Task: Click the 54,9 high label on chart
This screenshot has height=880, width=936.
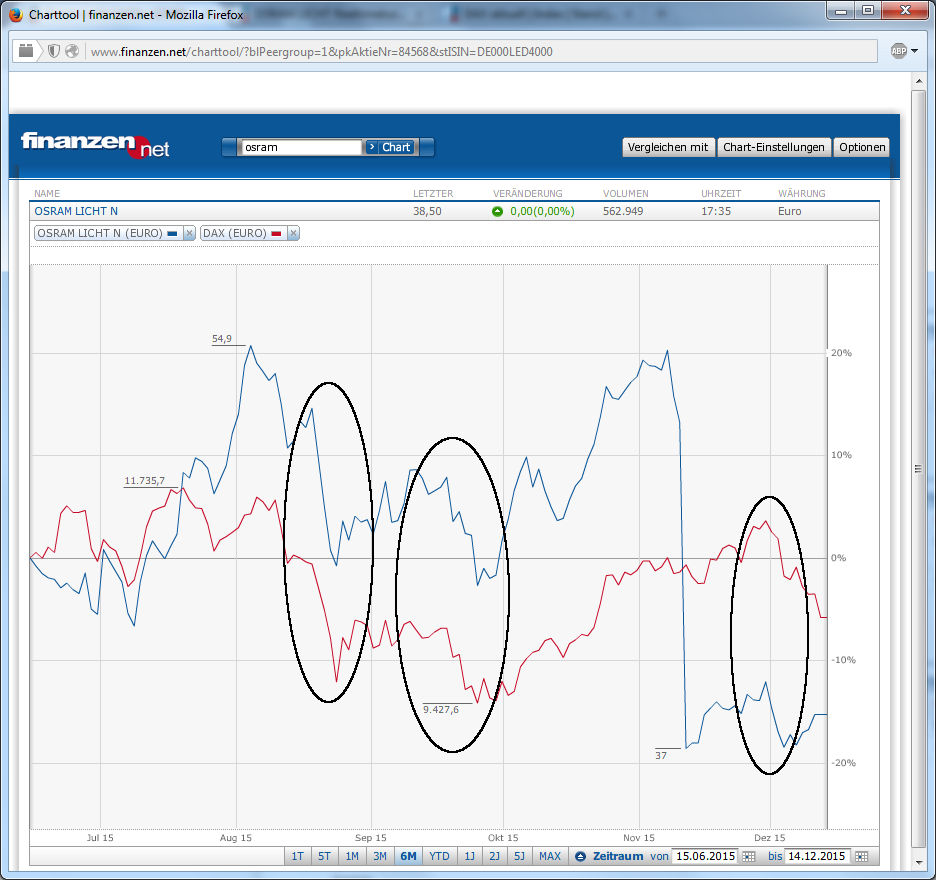Action: (221, 339)
